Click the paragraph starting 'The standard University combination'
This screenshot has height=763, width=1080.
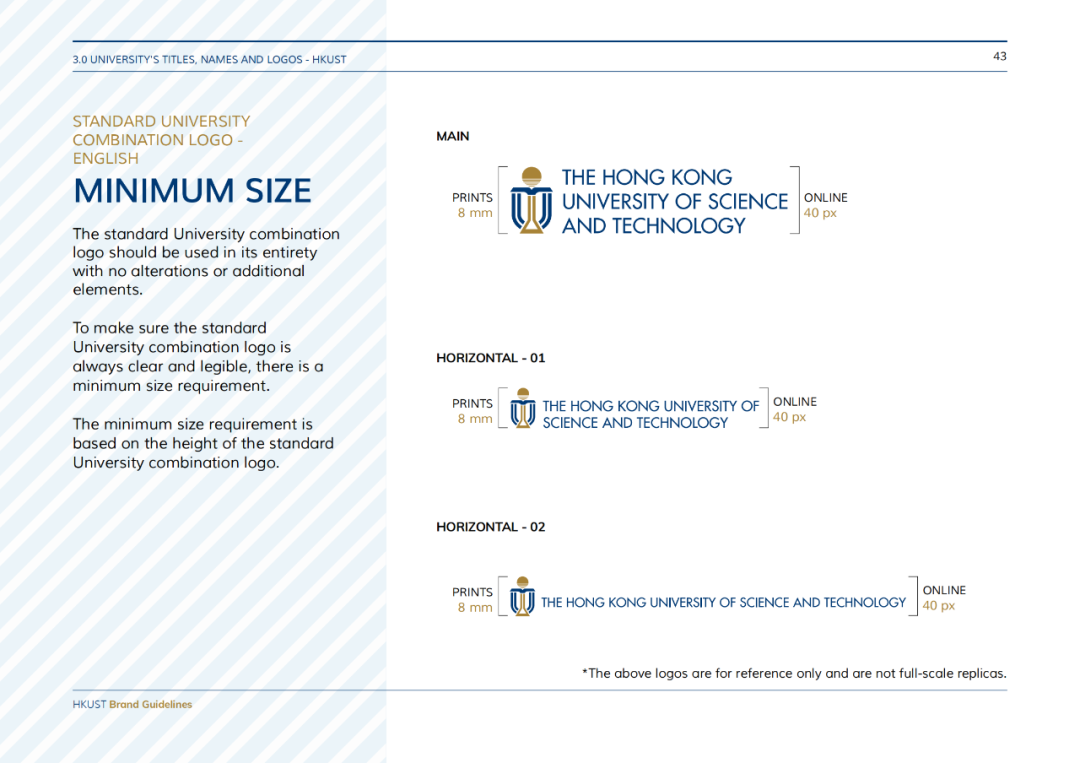(x=206, y=262)
